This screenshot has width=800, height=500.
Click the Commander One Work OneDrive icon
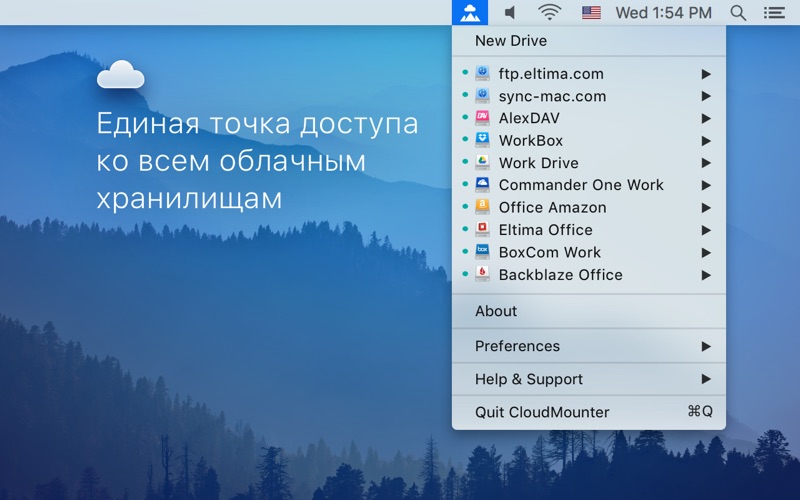tap(482, 185)
